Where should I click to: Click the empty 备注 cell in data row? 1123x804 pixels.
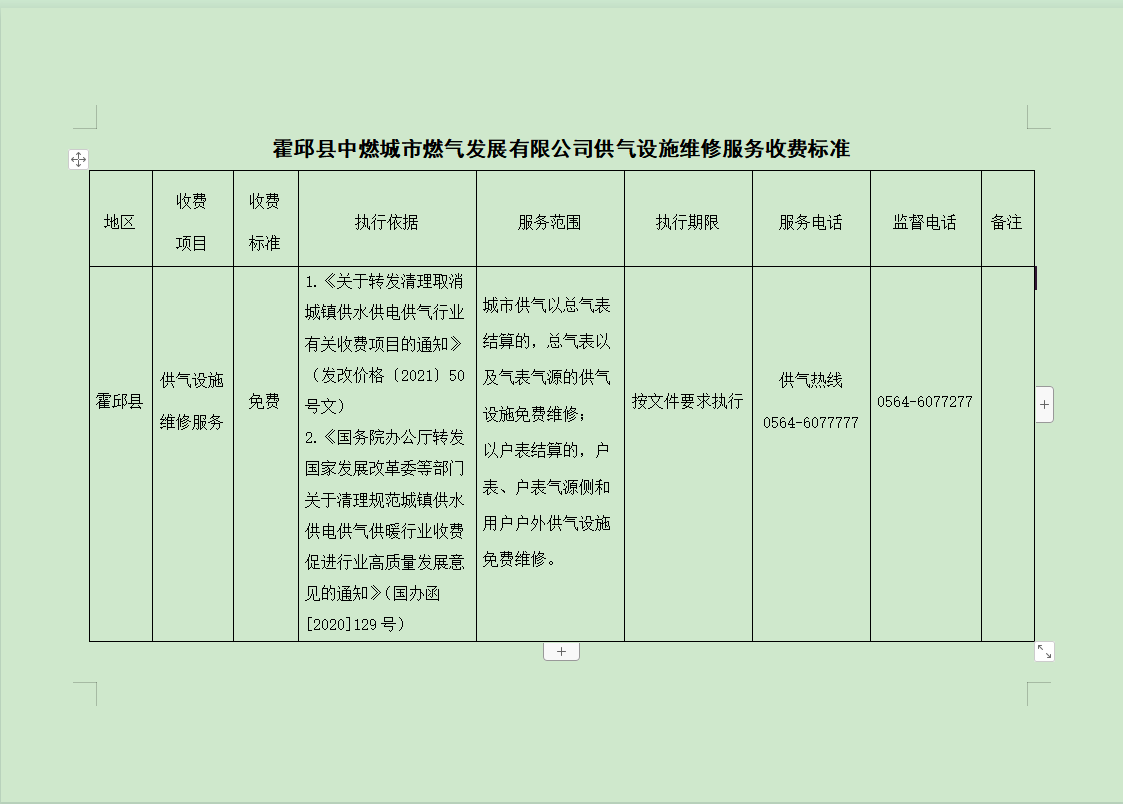[x=1006, y=452]
